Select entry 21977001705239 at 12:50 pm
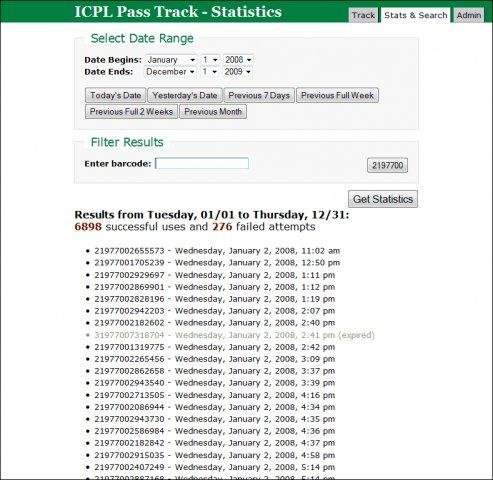493x480 pixels. click(217, 263)
